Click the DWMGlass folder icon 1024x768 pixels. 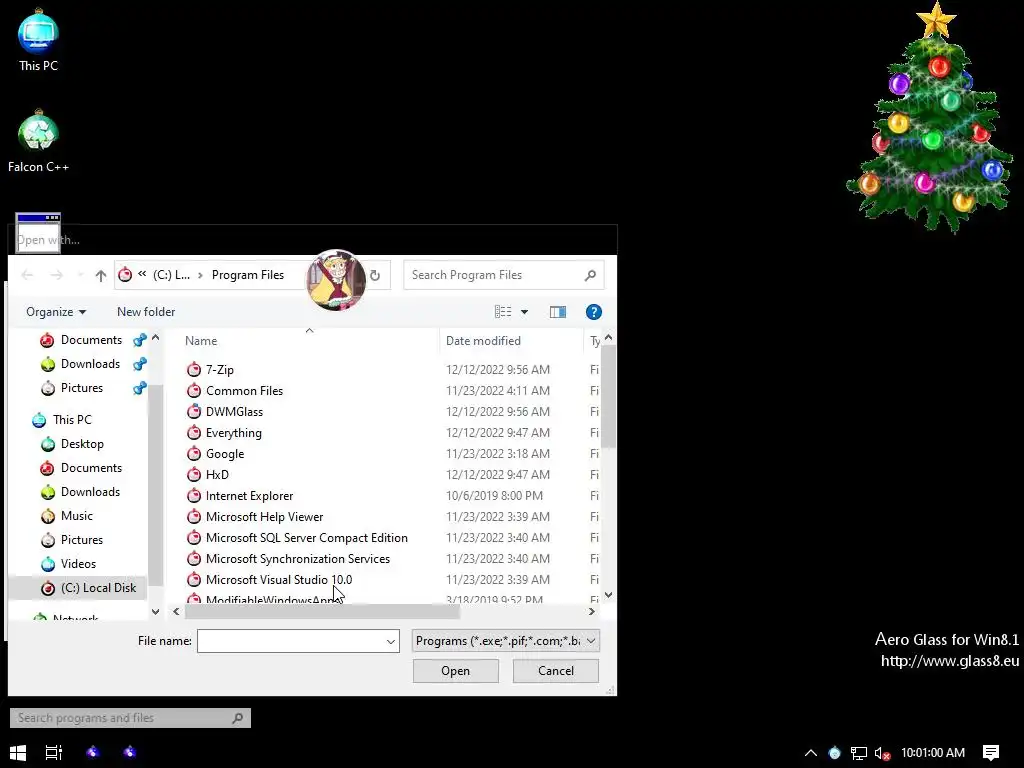194,411
